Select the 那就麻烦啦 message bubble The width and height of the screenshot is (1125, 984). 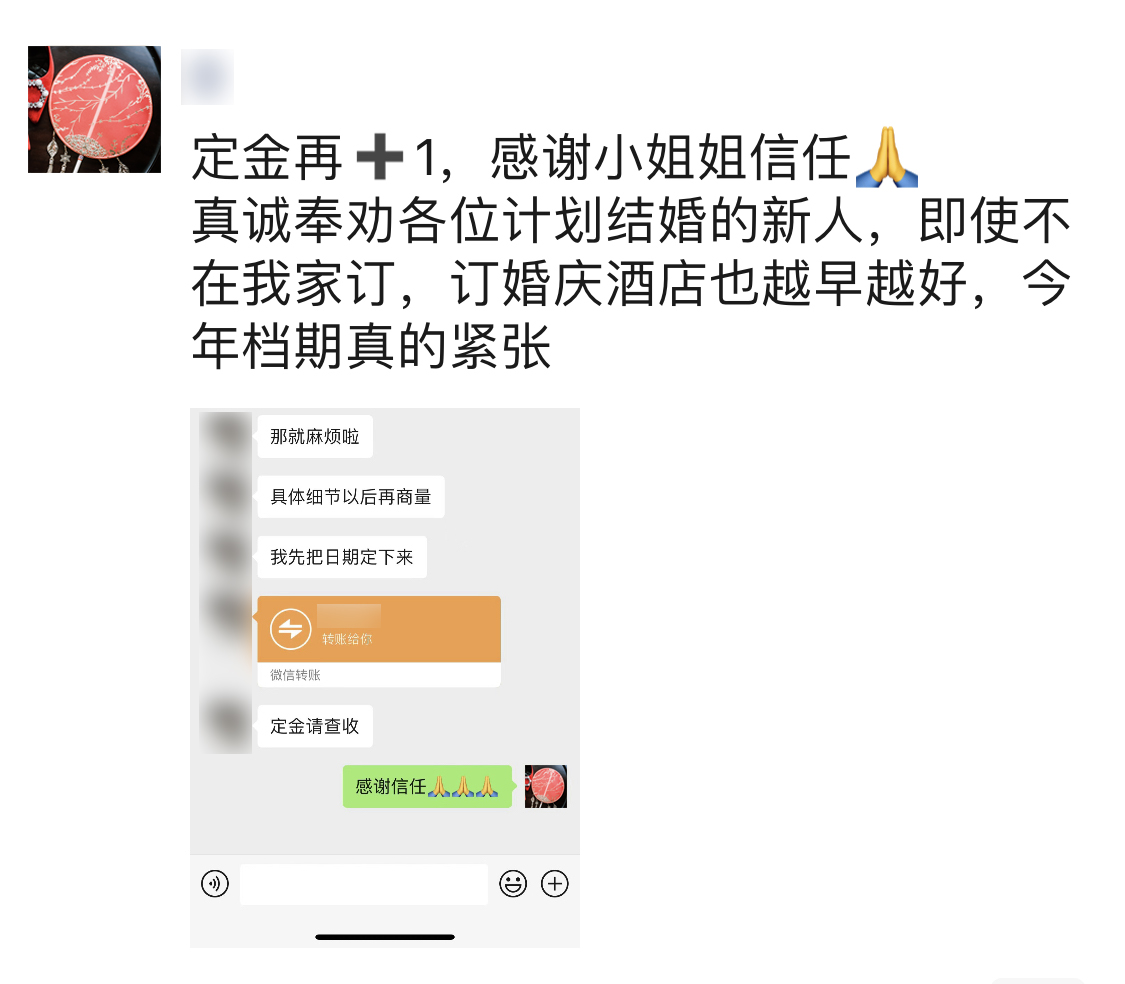315,436
